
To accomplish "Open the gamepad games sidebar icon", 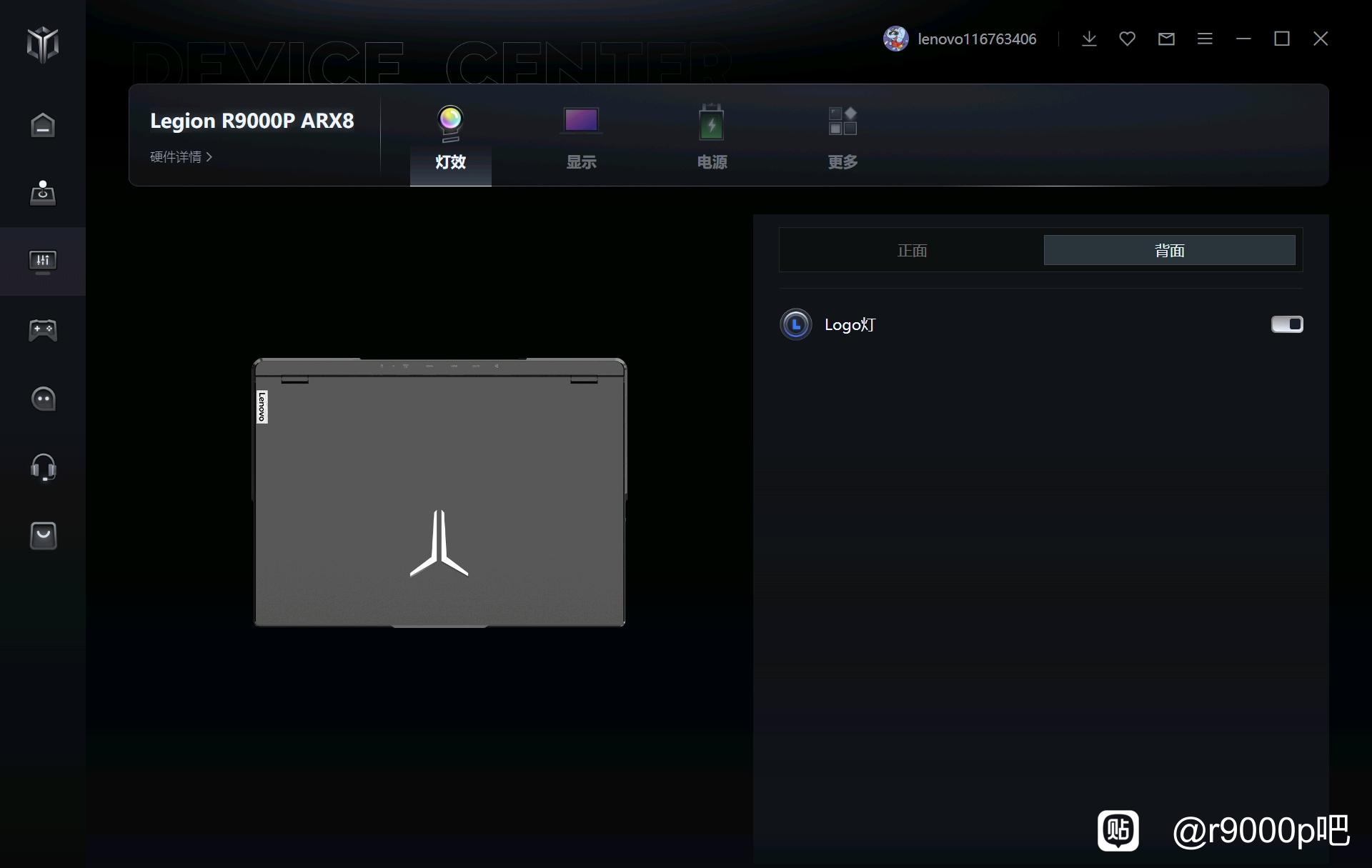I will pyautogui.click(x=43, y=330).
